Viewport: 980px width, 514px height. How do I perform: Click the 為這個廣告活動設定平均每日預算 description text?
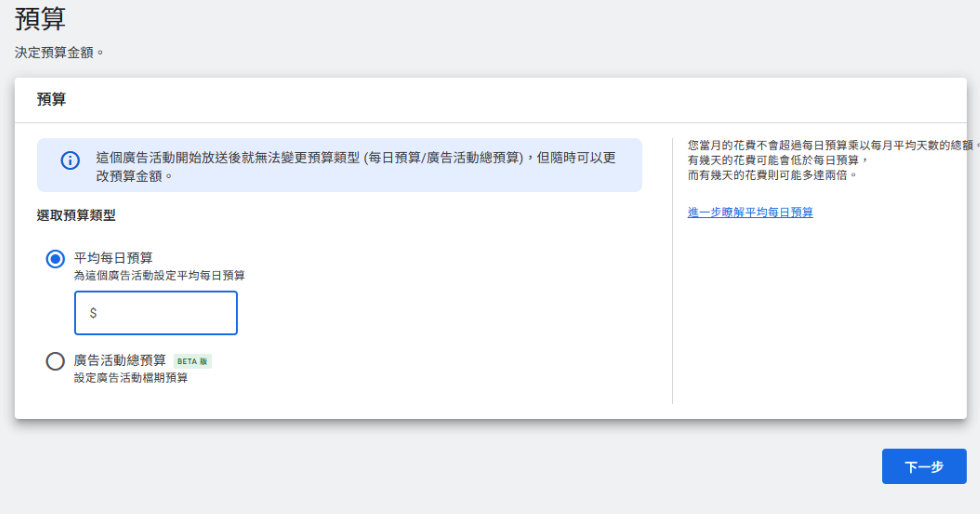pyautogui.click(x=159, y=275)
